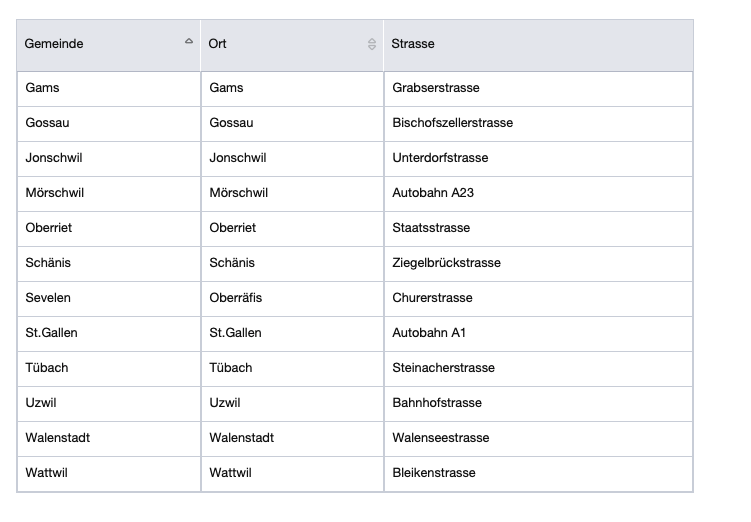Click the Gemeinde sort arrow icon
Viewport: 751px width, 522px height.
pos(189,42)
